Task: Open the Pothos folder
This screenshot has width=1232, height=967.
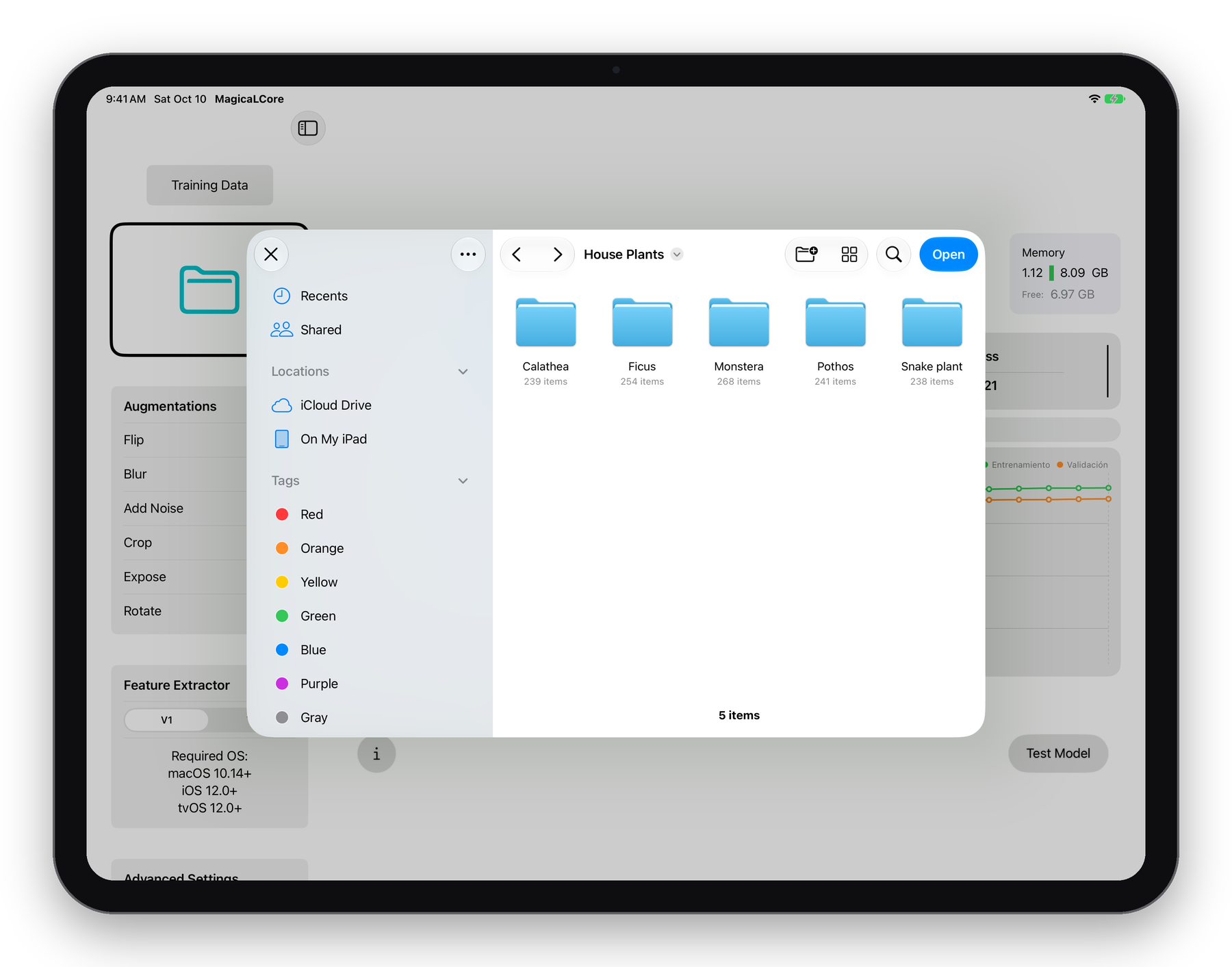Action: point(835,341)
